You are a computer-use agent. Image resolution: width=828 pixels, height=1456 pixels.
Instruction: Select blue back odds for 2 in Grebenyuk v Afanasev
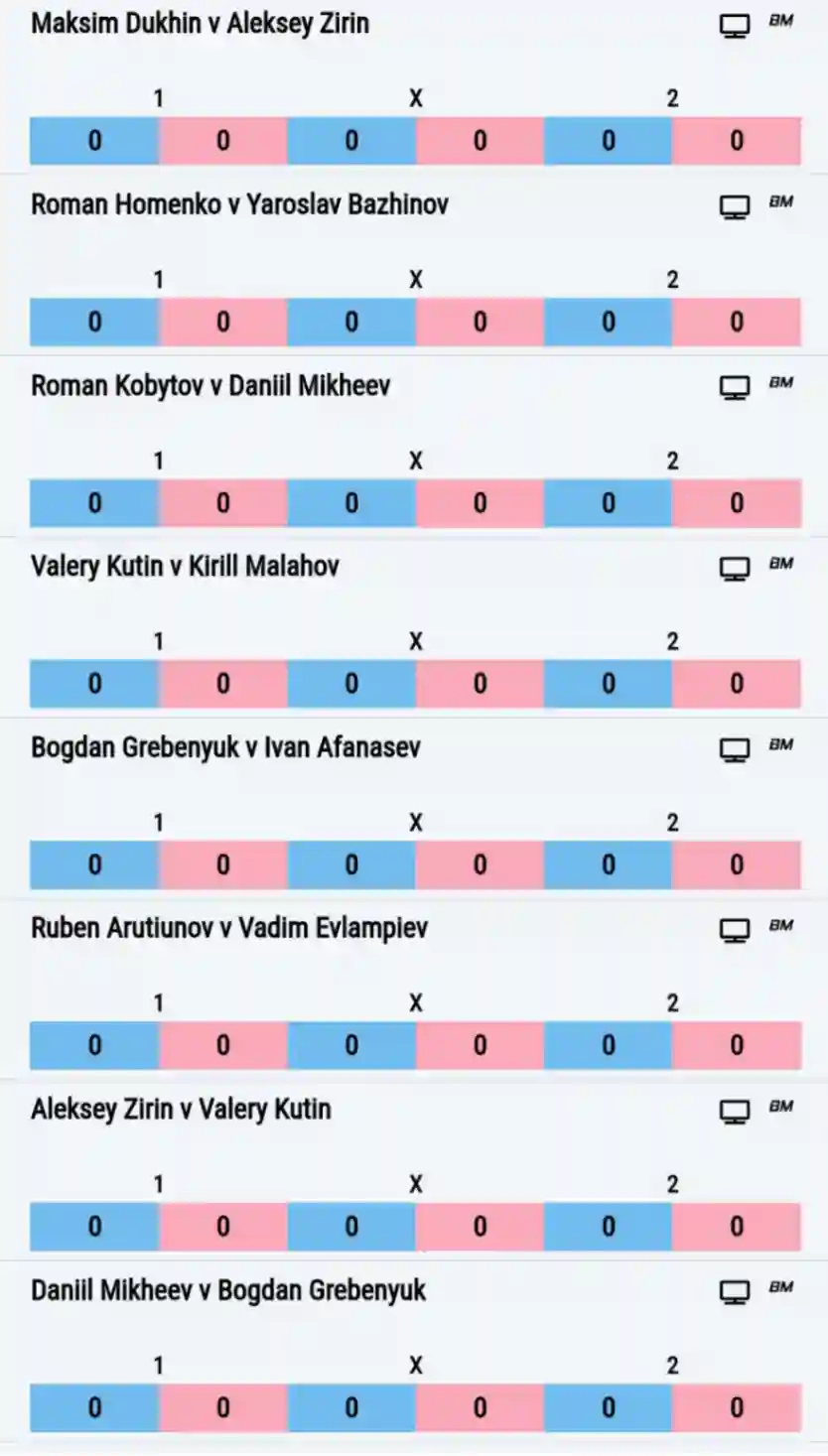(x=608, y=864)
